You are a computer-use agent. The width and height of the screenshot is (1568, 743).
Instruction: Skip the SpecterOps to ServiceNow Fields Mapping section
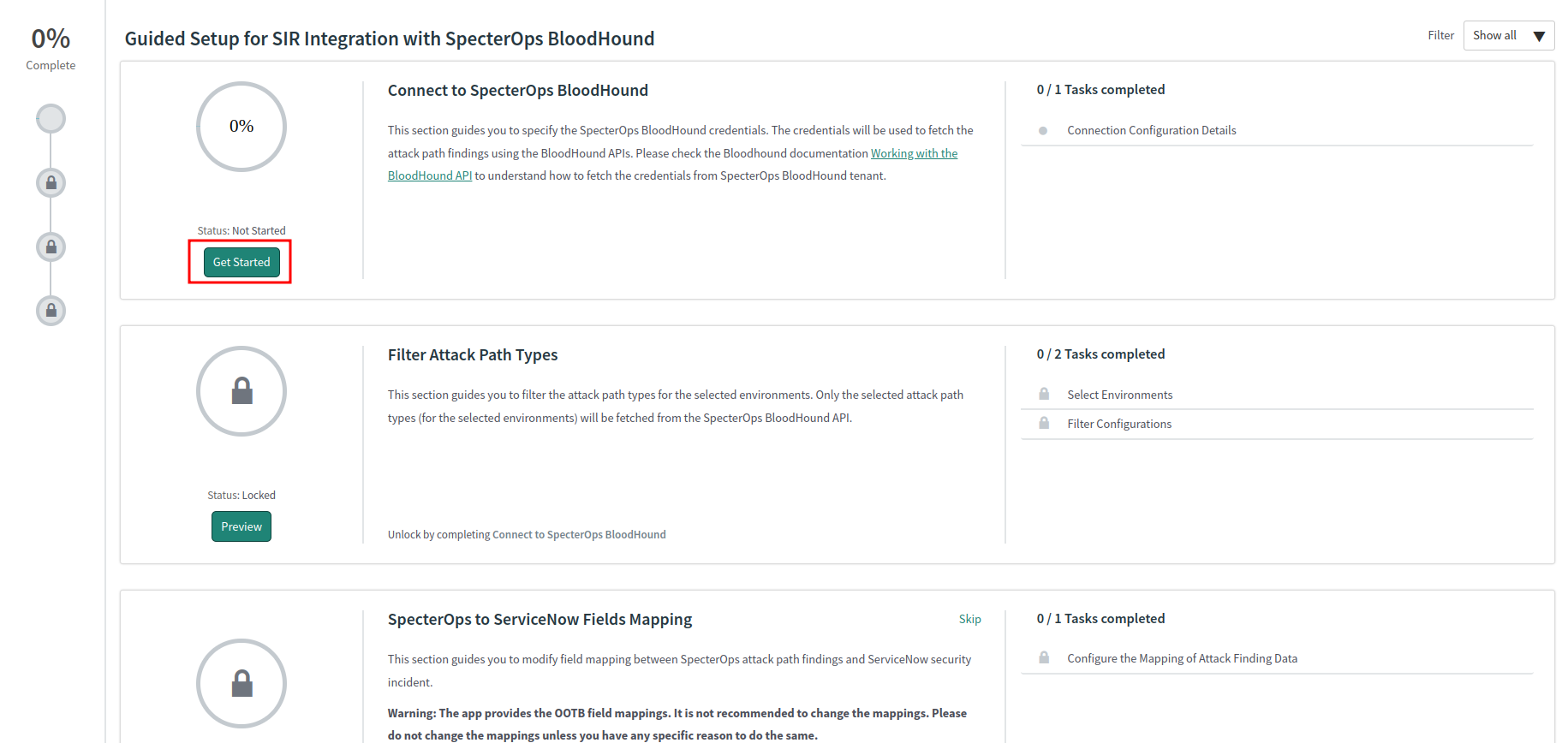click(970, 619)
